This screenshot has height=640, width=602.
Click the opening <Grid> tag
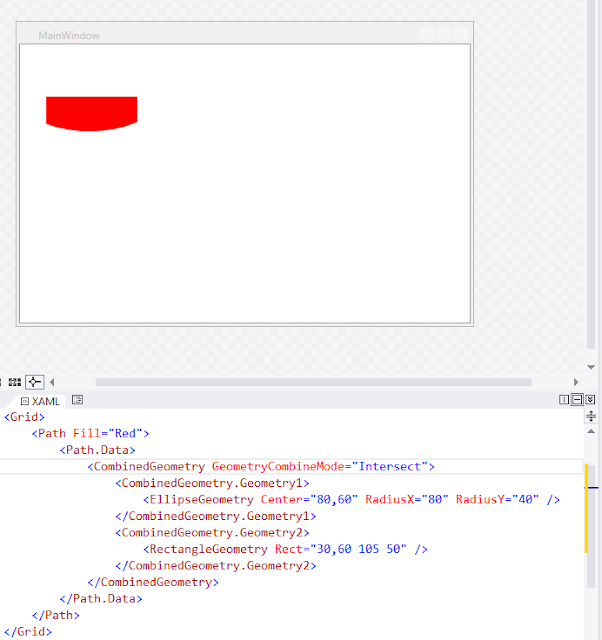(24, 417)
